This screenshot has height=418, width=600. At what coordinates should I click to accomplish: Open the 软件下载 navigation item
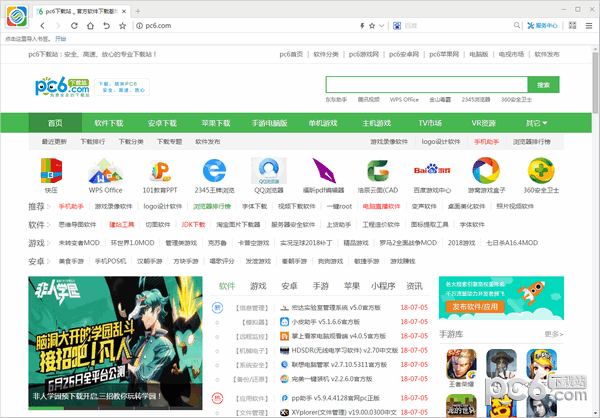pyautogui.click(x=109, y=123)
